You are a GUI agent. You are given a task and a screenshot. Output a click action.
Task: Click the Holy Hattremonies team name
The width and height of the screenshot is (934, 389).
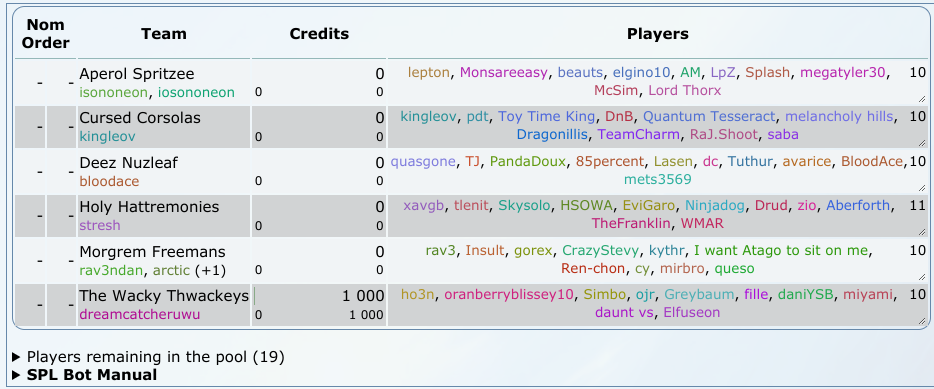coord(150,207)
